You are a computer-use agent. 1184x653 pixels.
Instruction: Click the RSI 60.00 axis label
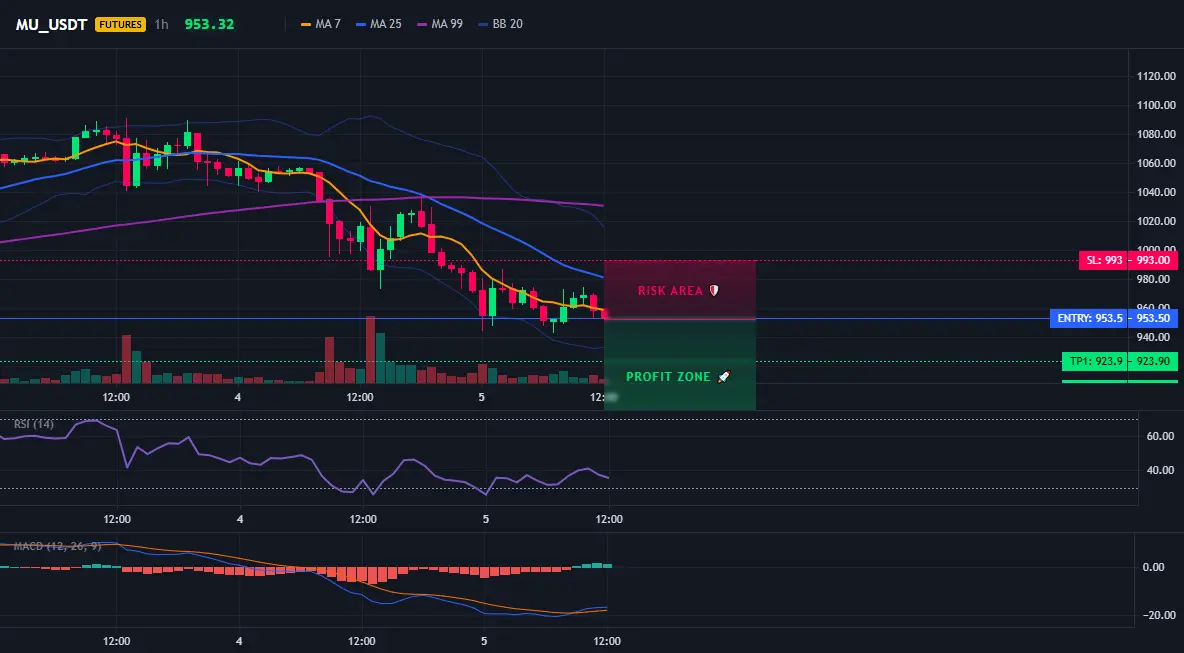tap(1161, 436)
